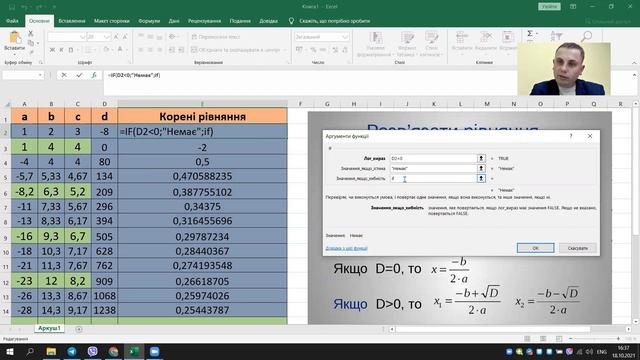Select the Аркуш1 sheet tab
The height and width of the screenshot is (360, 640).
click(x=49, y=328)
